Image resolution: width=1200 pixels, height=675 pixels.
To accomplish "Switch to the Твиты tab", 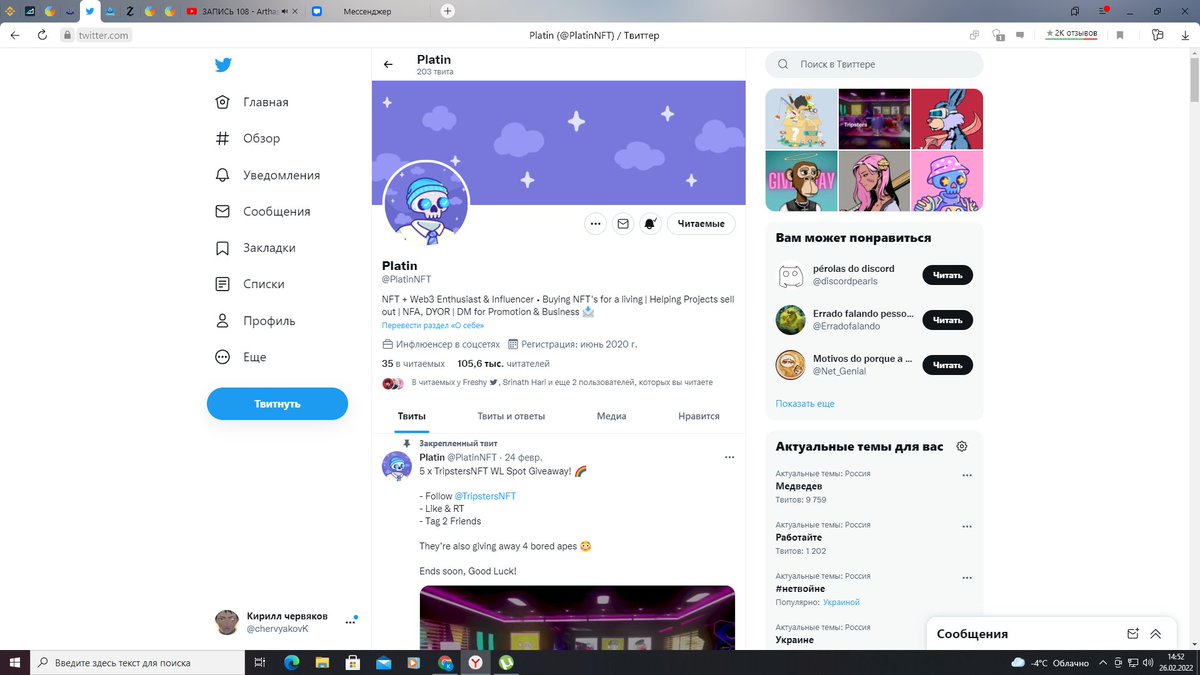I will (x=411, y=416).
